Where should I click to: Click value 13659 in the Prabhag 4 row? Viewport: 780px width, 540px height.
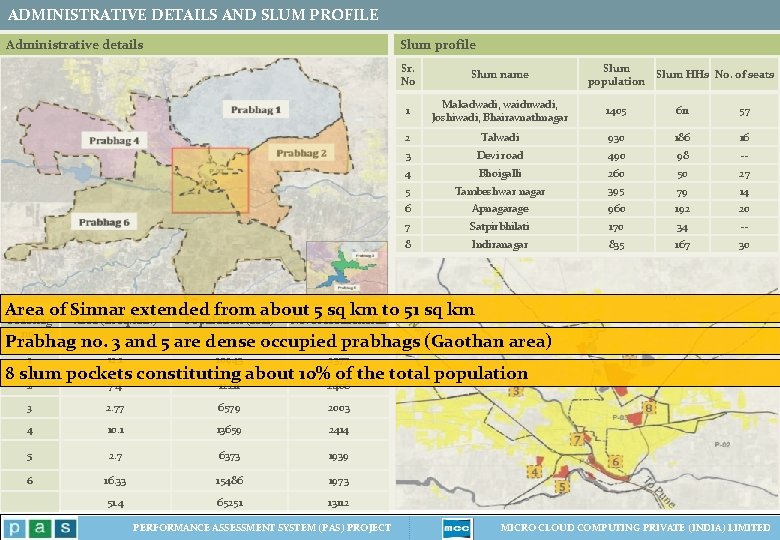pyautogui.click(x=229, y=431)
